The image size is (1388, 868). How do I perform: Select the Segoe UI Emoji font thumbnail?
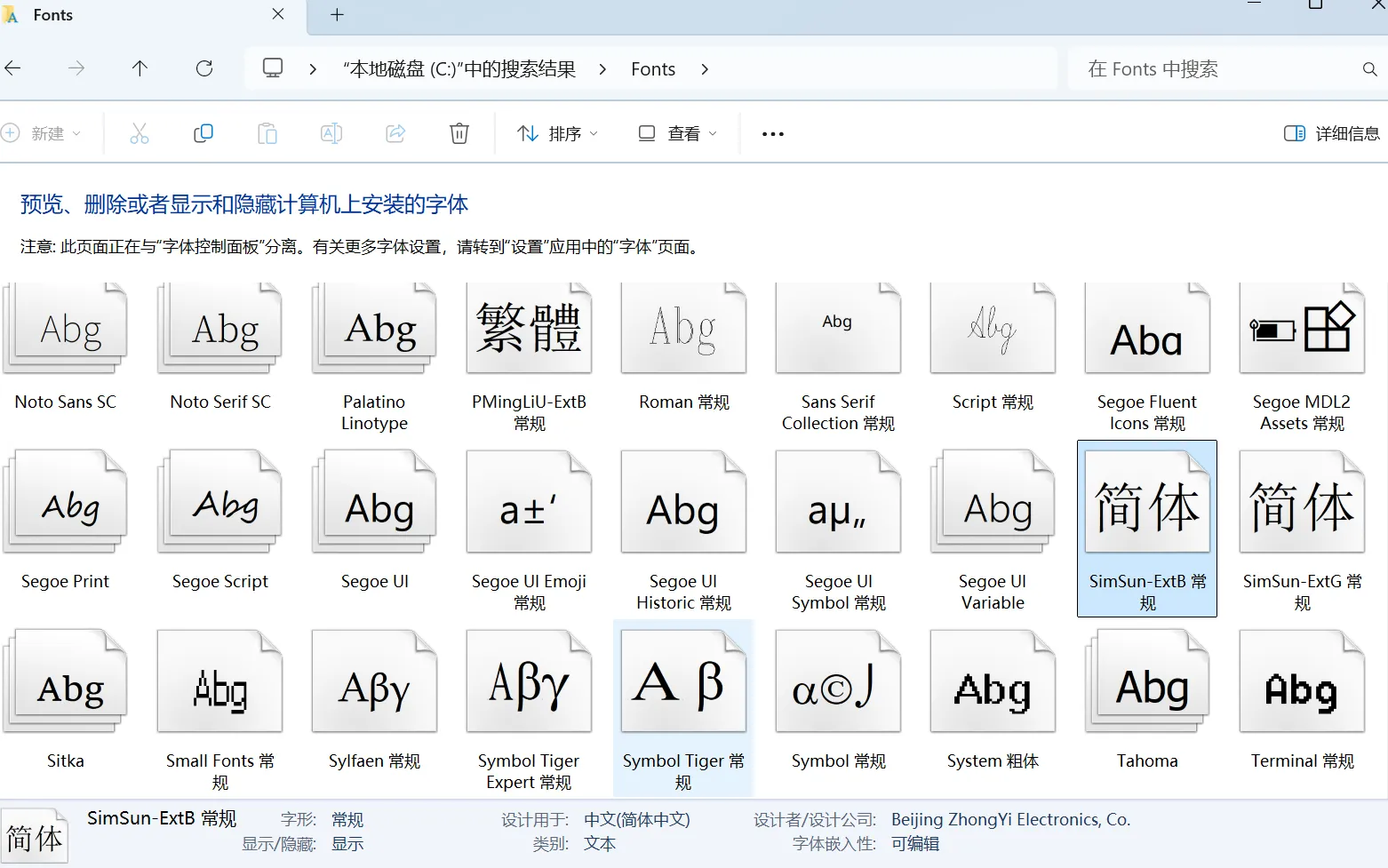point(529,504)
